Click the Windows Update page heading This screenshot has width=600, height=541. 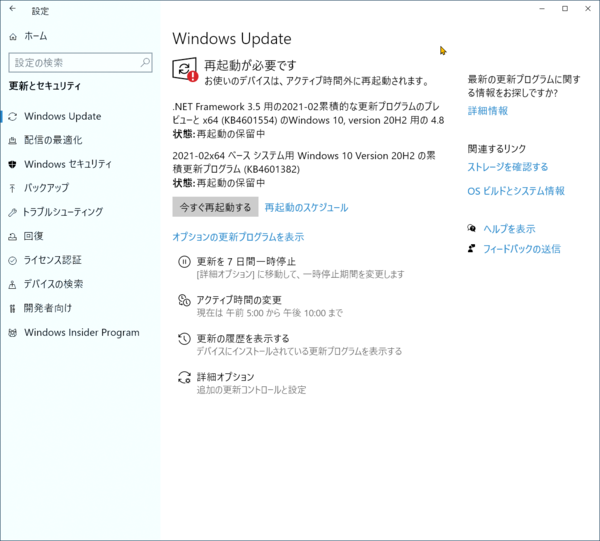232,39
